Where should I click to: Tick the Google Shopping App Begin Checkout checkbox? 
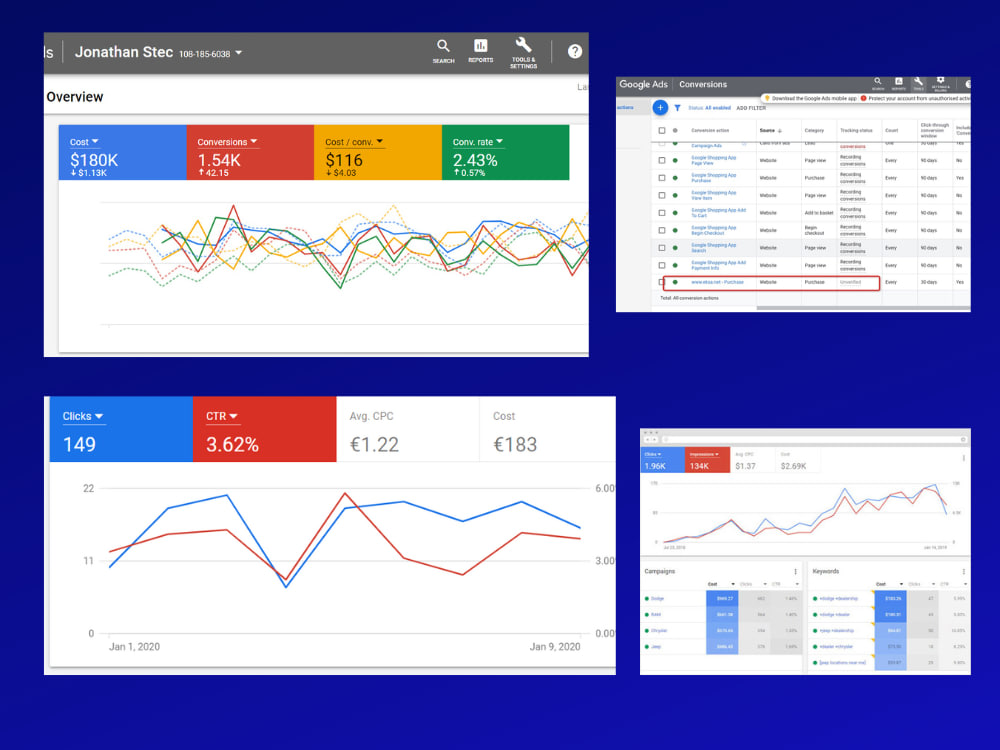coord(661,230)
